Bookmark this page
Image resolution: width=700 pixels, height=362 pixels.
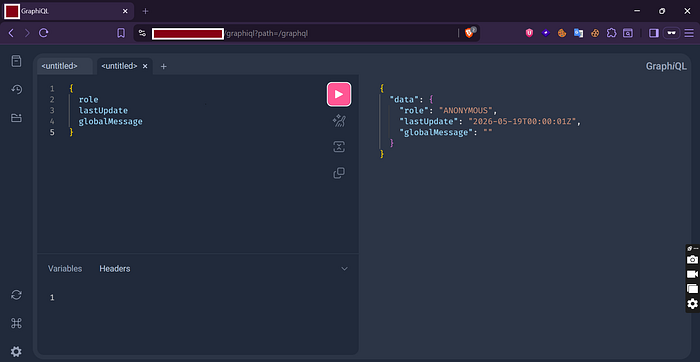point(121,33)
